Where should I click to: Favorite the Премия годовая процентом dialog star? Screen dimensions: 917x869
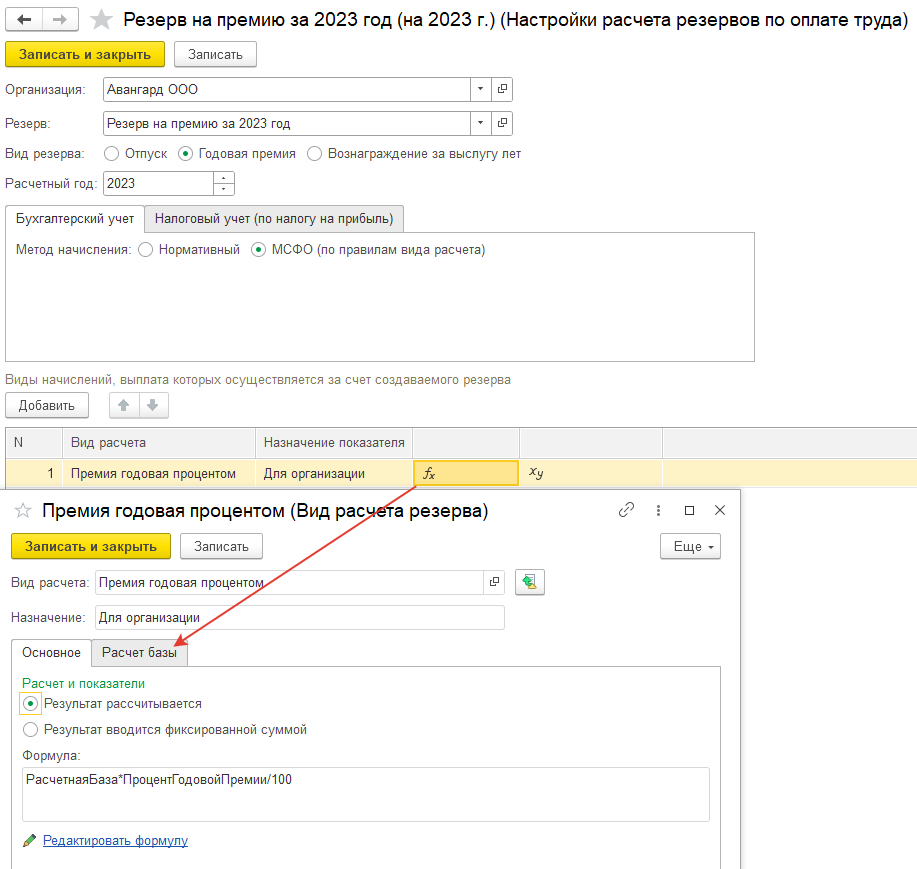click(23, 511)
